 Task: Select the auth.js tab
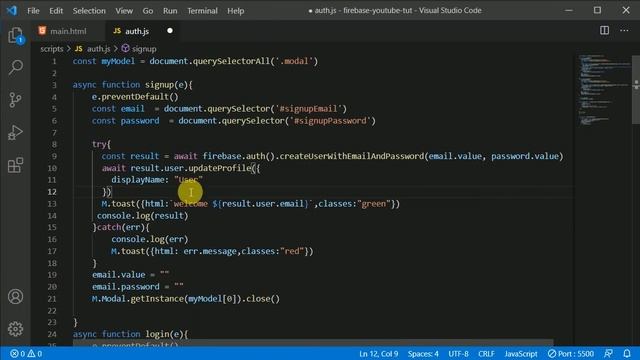coord(143,31)
